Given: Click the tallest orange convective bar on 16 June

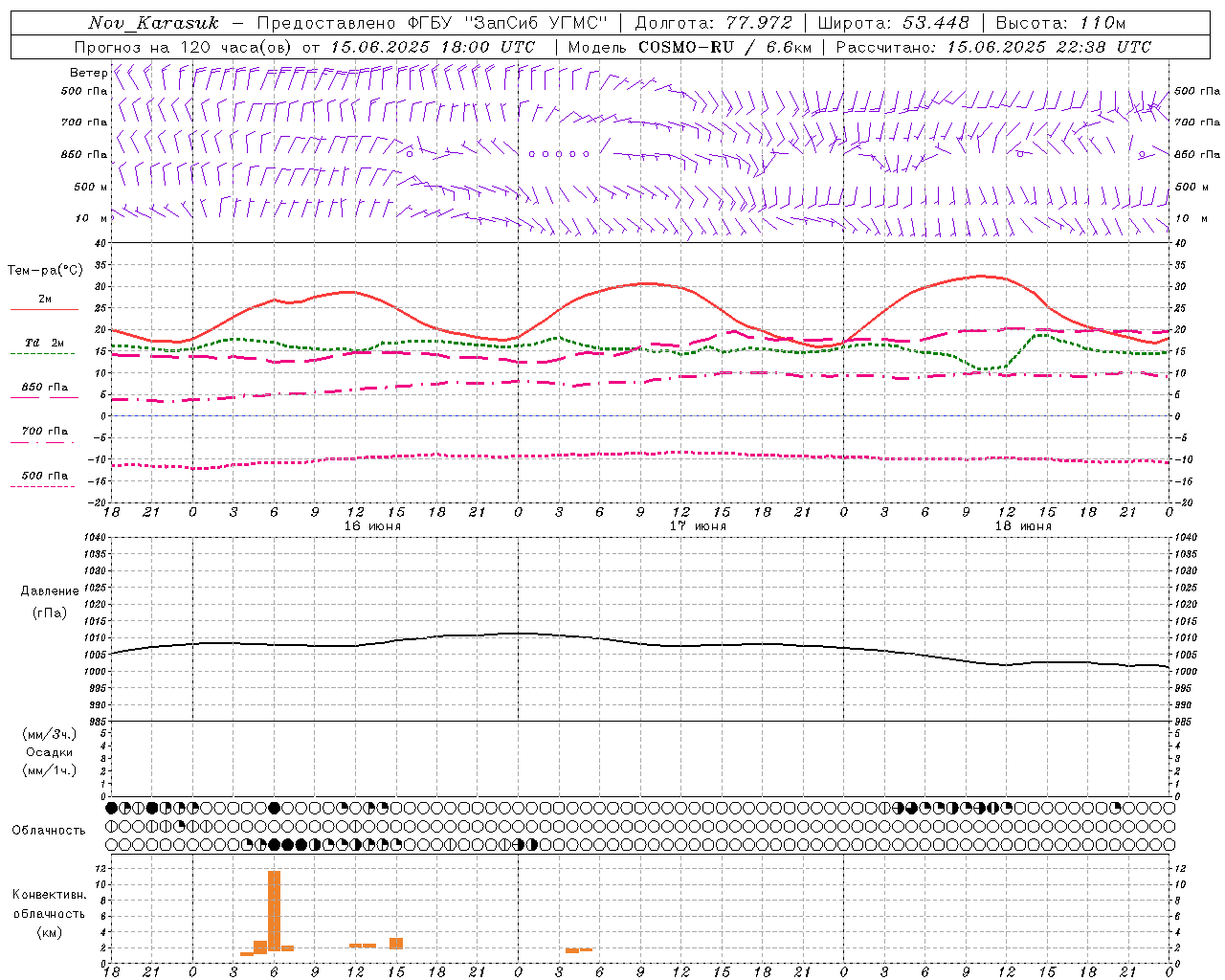Looking at the screenshot, I should pos(274,910).
